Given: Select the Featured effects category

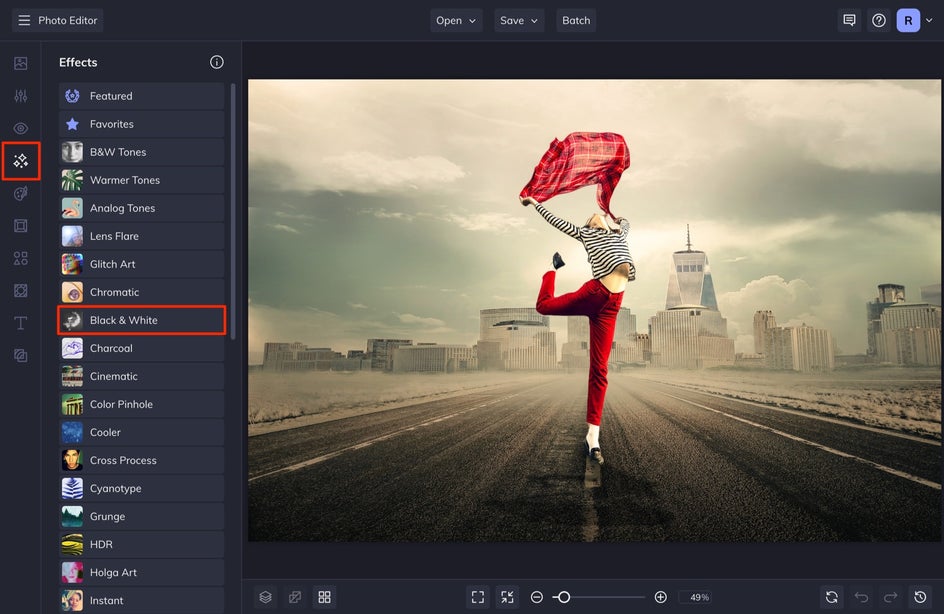Looking at the screenshot, I should click(141, 96).
